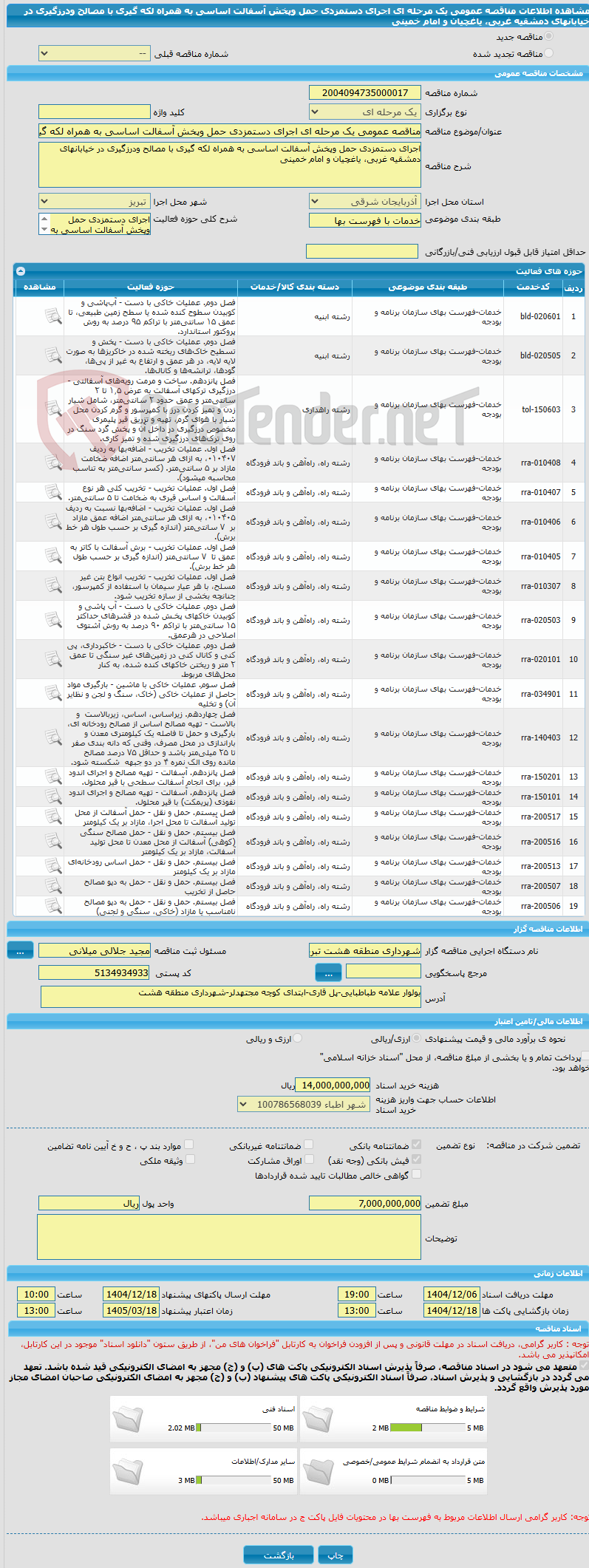
Task: Click ellipsis button next to مرجع پاسخگویی
Action: coord(328,972)
